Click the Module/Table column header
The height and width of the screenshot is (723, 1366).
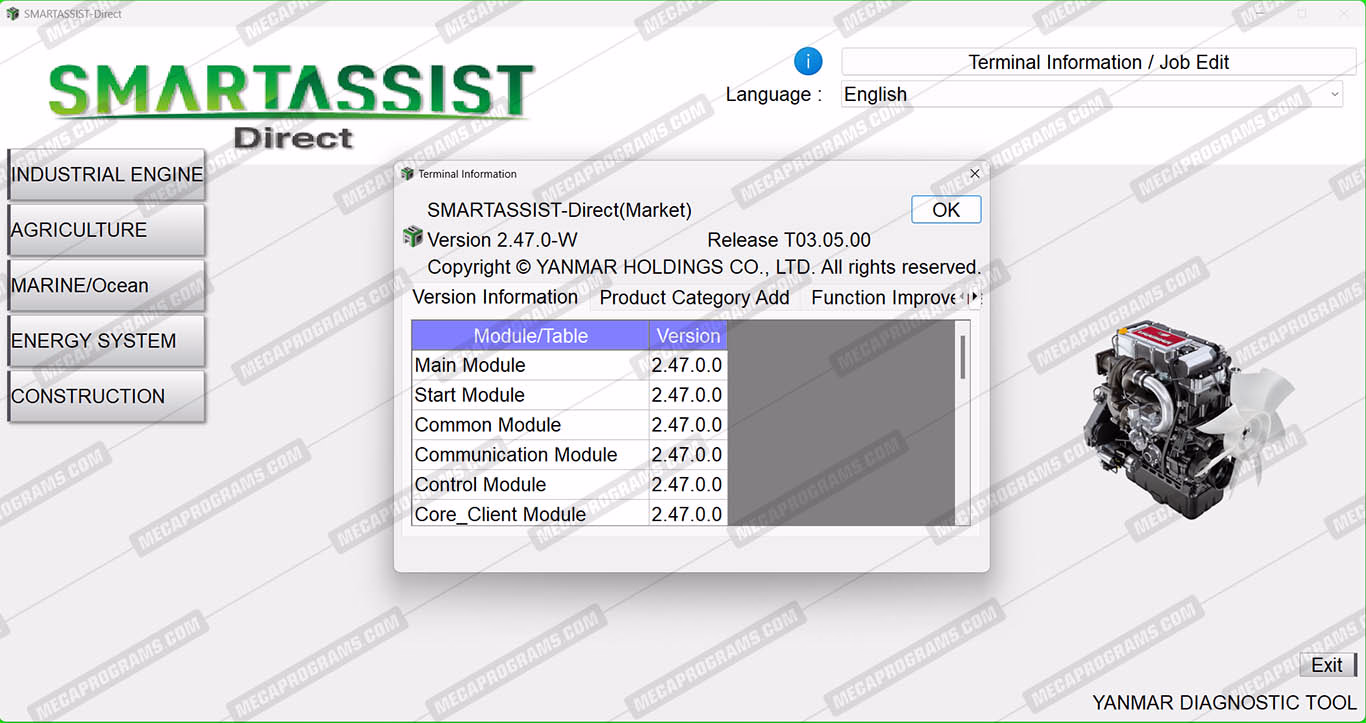(530, 336)
